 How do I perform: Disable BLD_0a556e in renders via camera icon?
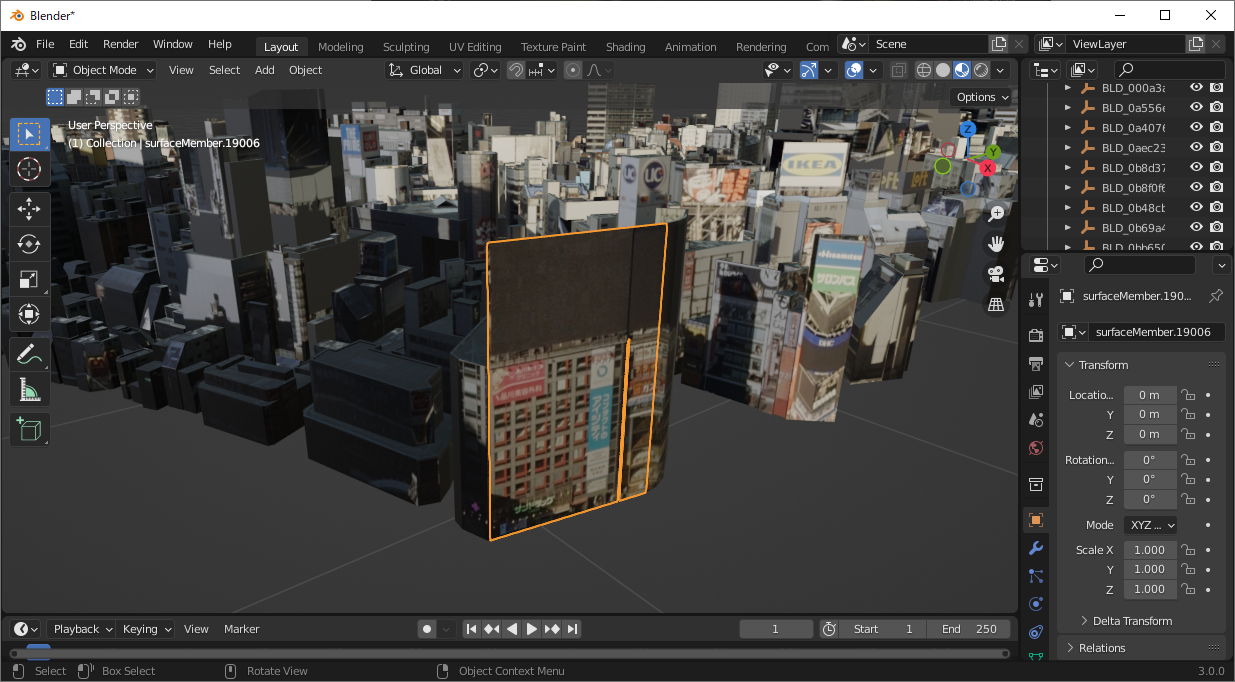(1216, 107)
